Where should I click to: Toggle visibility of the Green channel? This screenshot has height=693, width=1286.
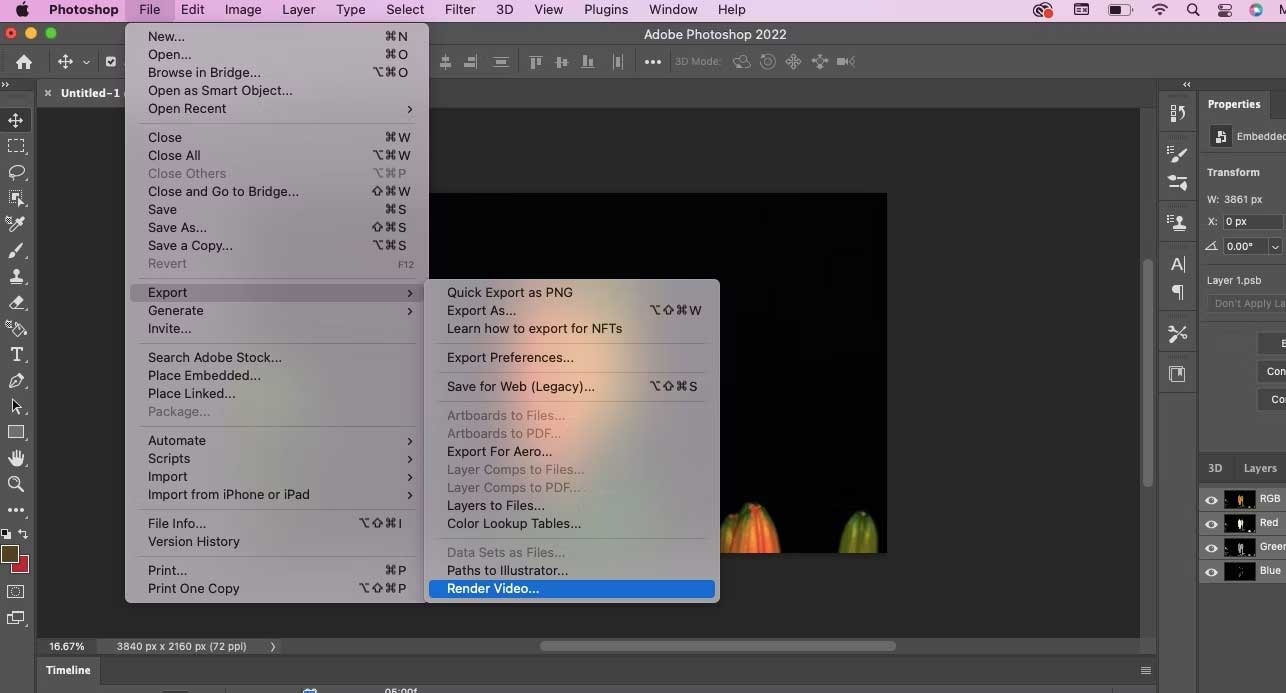tap(1211, 547)
